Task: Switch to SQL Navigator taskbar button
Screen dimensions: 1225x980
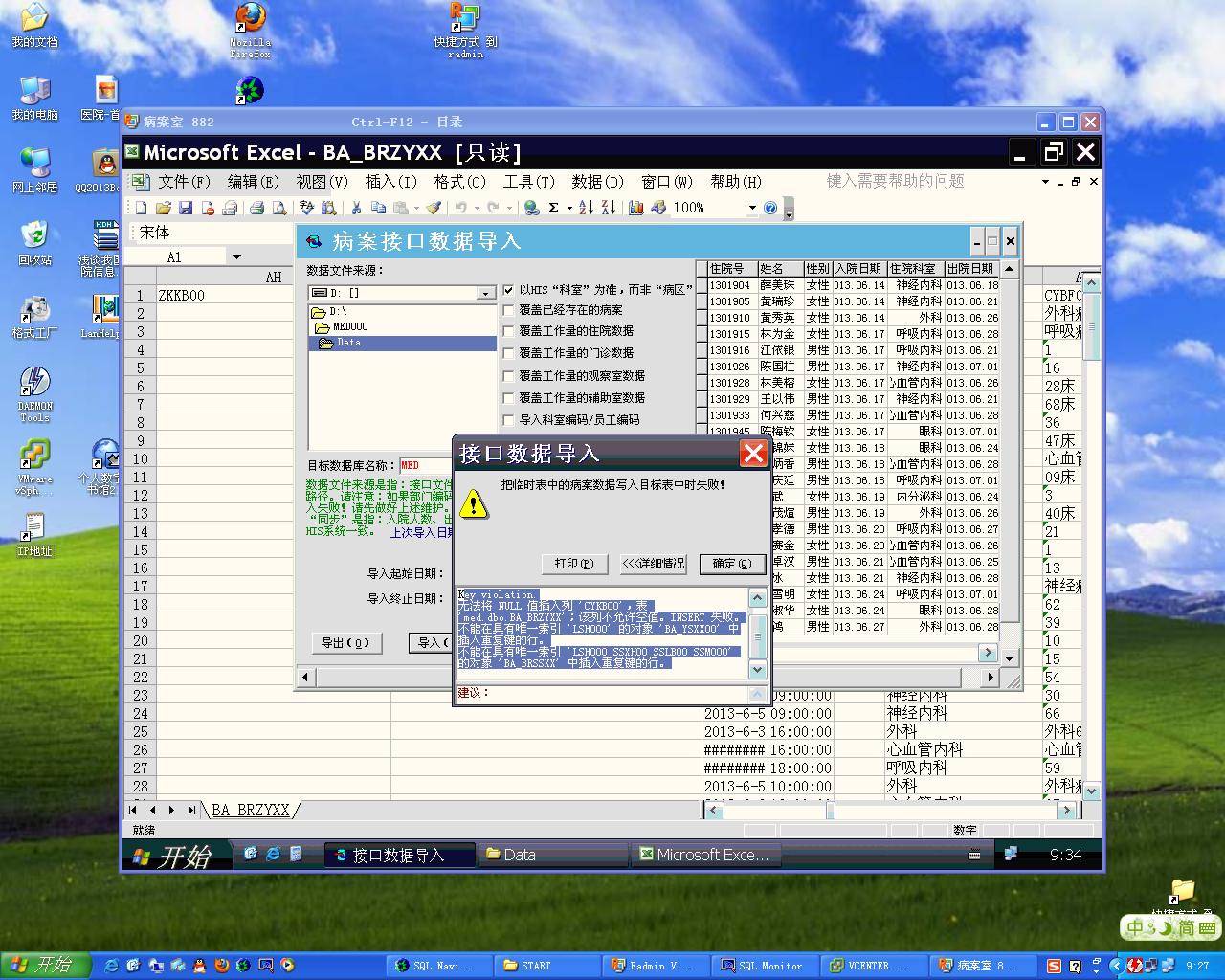Action: pos(440,966)
